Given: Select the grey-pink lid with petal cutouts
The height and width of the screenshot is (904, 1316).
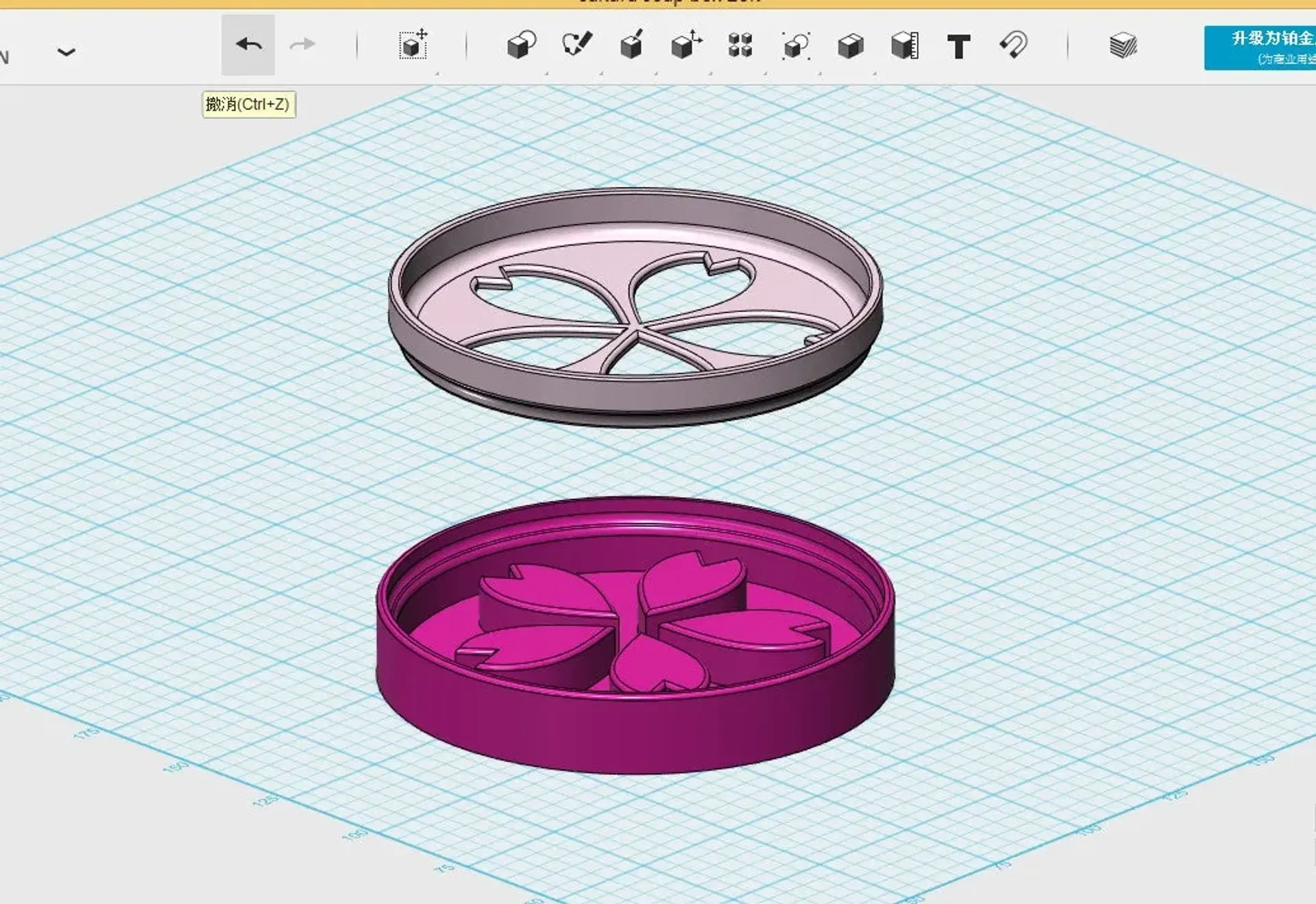Looking at the screenshot, I should click(x=635, y=307).
